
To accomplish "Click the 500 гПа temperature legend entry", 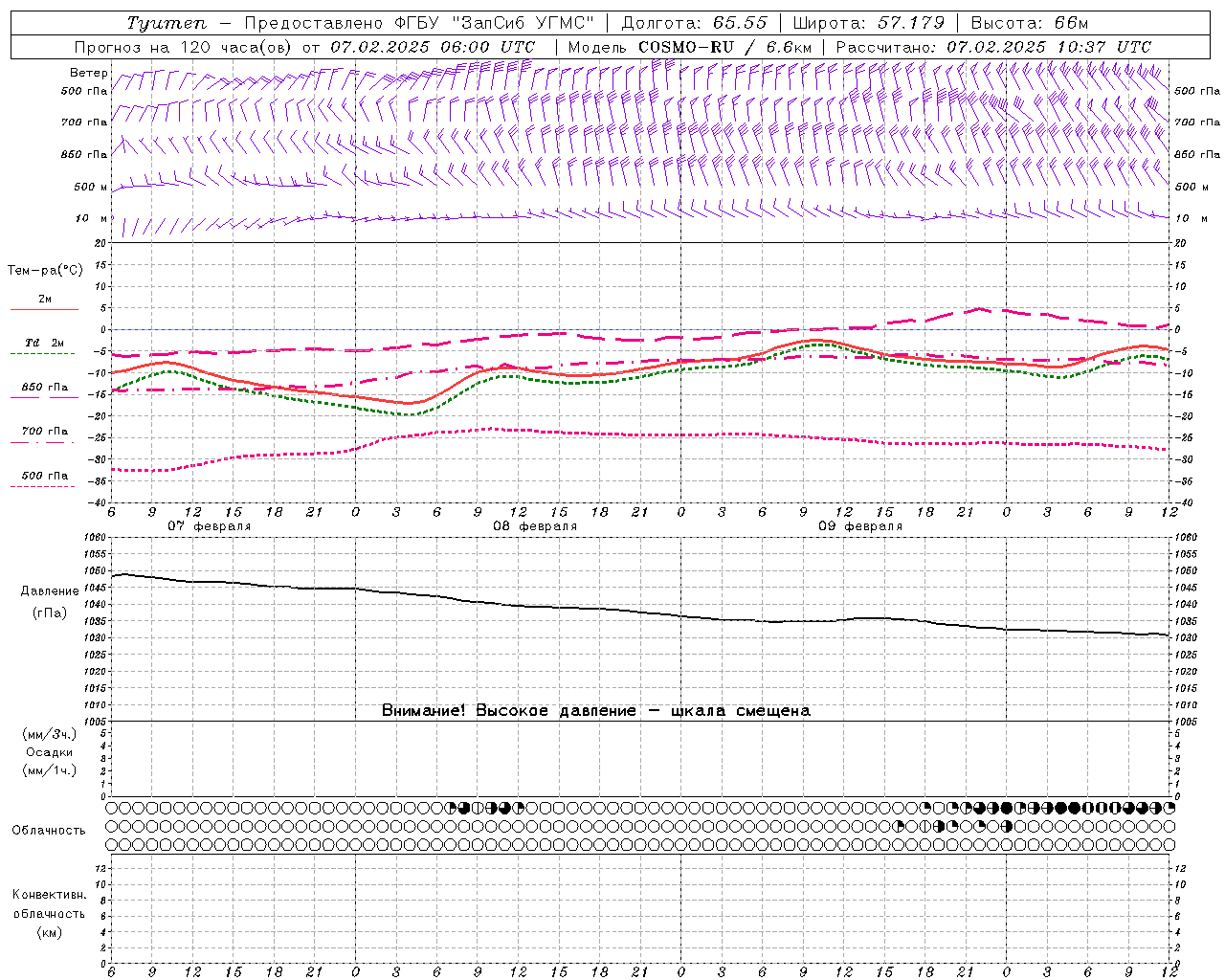I will 44,476.
